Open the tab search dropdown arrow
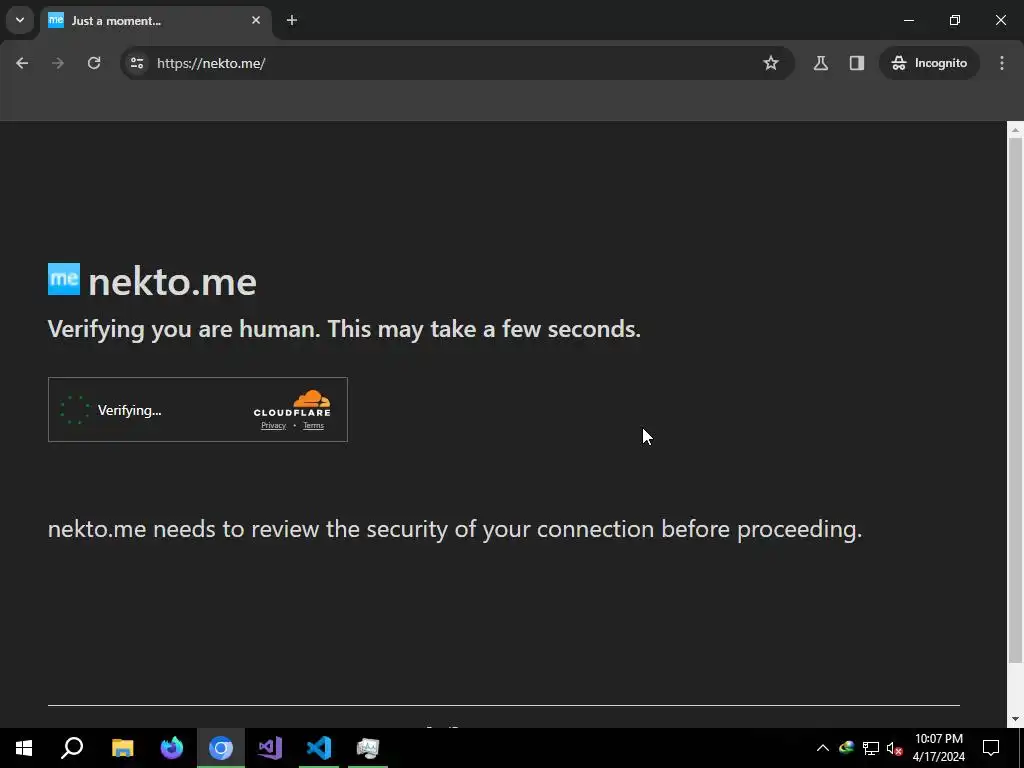 (x=20, y=20)
